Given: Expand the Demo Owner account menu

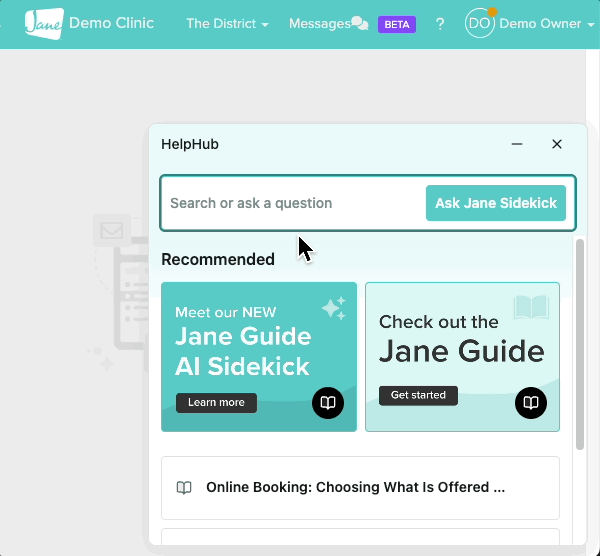Looking at the screenshot, I should click(x=546, y=24).
